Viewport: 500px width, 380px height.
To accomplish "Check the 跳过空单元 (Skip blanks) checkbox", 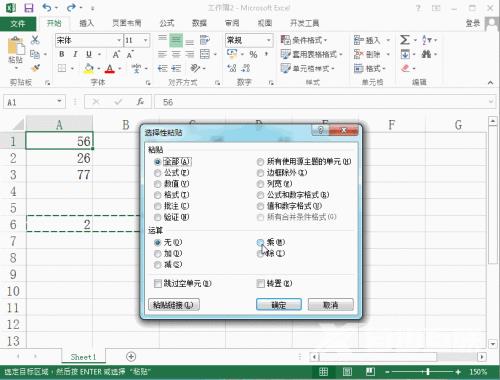I will (x=158, y=283).
